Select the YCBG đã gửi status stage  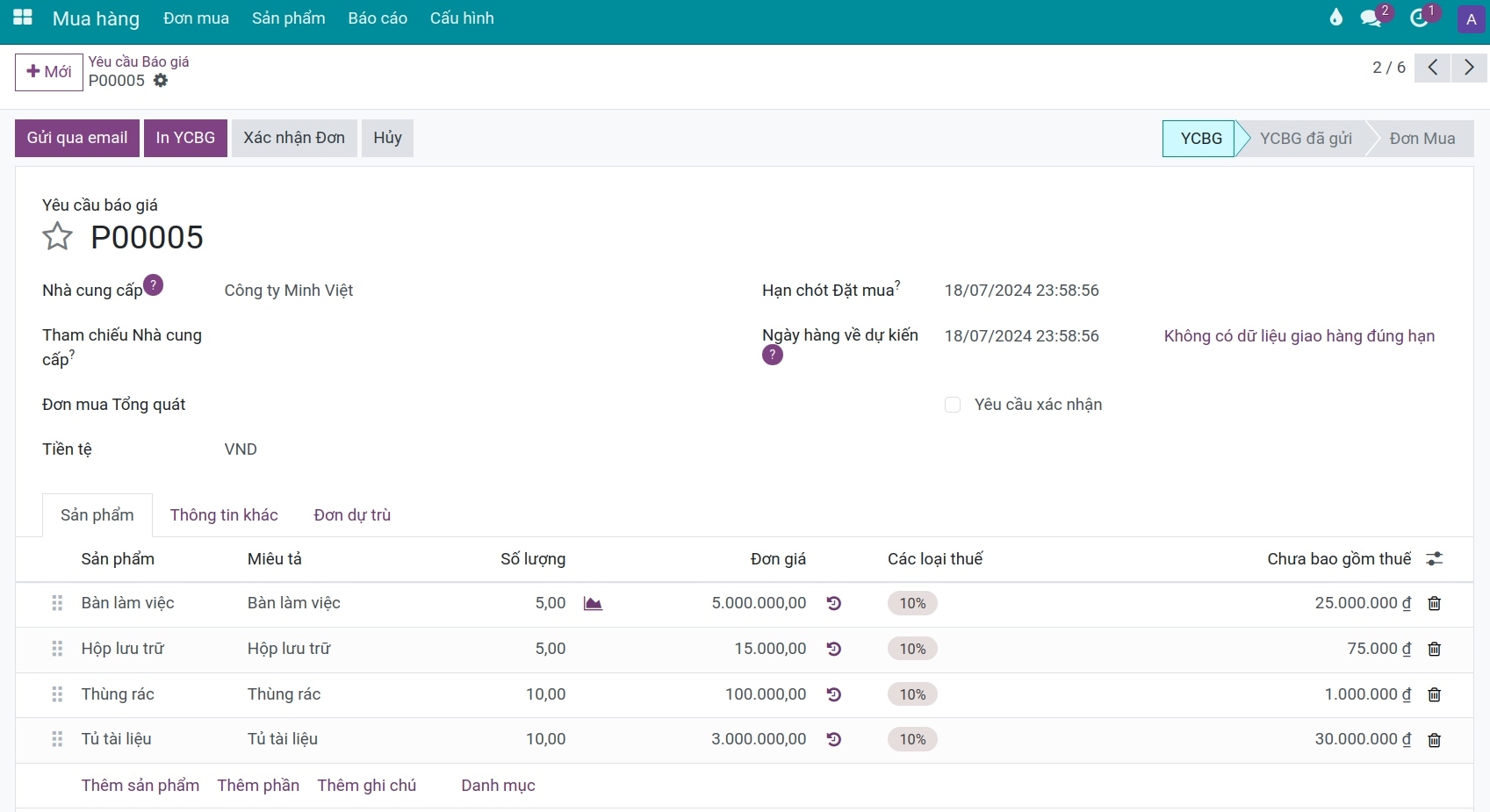(1306, 139)
